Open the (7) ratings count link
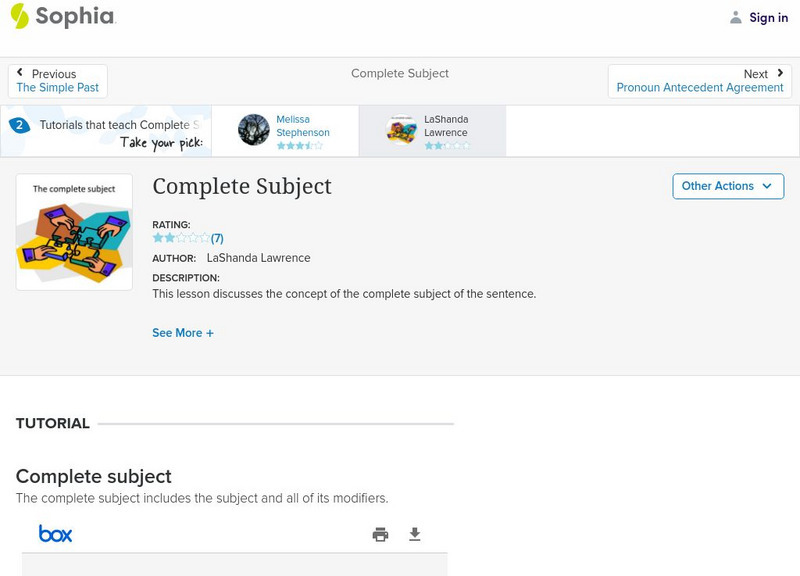800x576 pixels. 217,239
